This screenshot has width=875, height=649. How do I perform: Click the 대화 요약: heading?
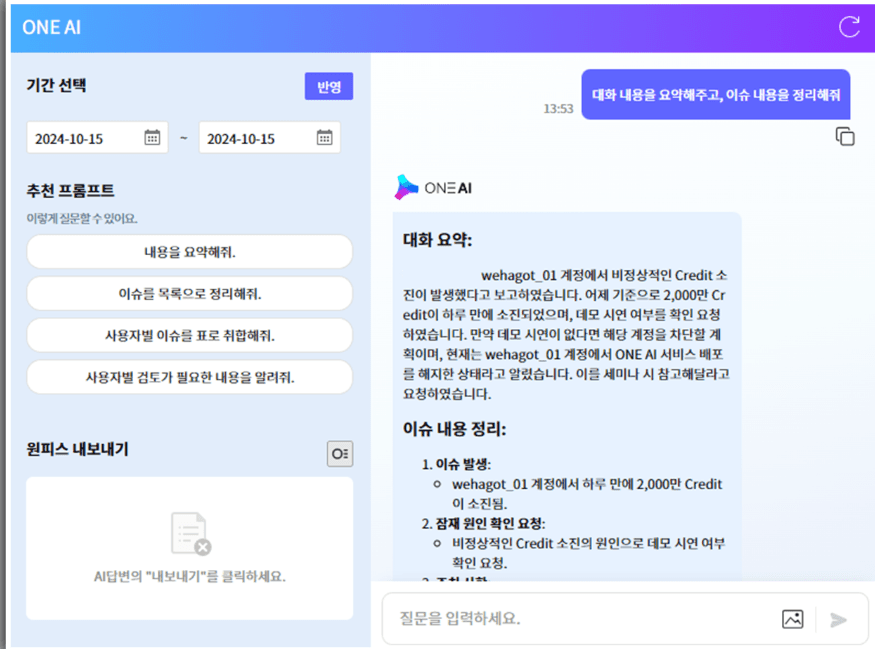point(438,240)
